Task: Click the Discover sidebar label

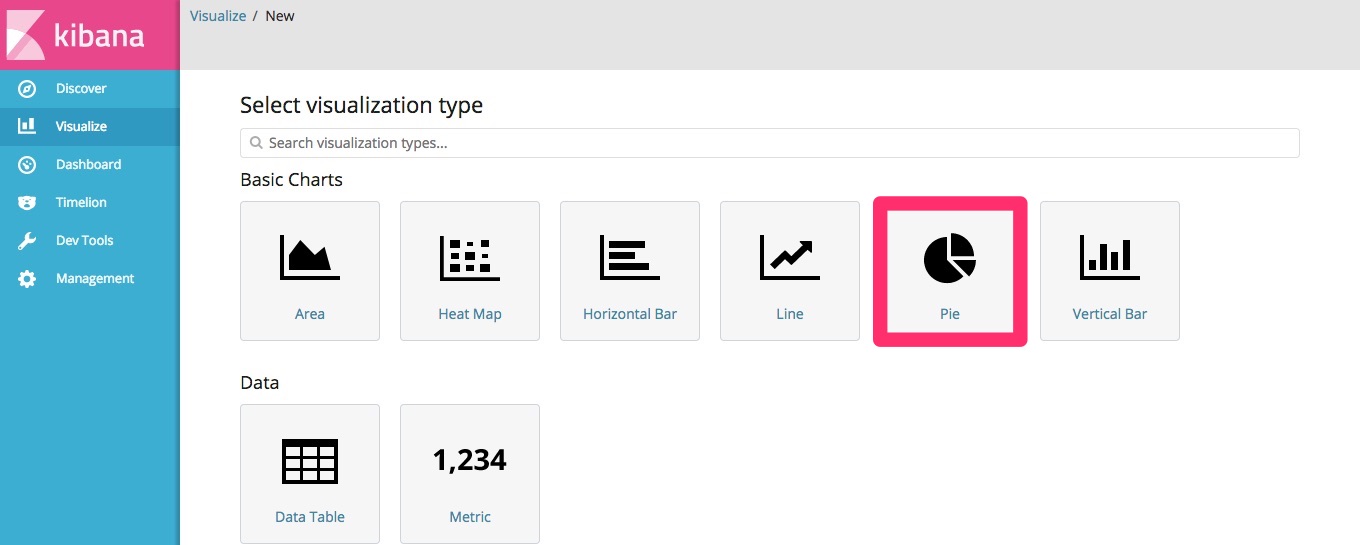Action: [x=81, y=89]
